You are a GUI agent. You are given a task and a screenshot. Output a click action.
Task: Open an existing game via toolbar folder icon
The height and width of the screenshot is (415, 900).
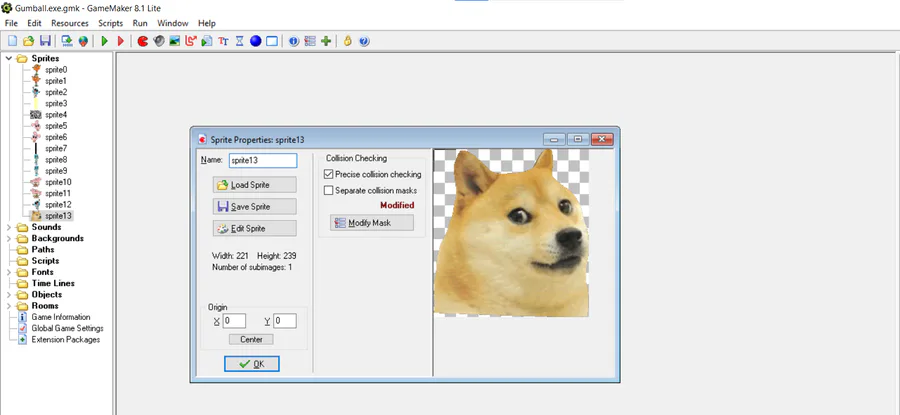click(x=29, y=41)
